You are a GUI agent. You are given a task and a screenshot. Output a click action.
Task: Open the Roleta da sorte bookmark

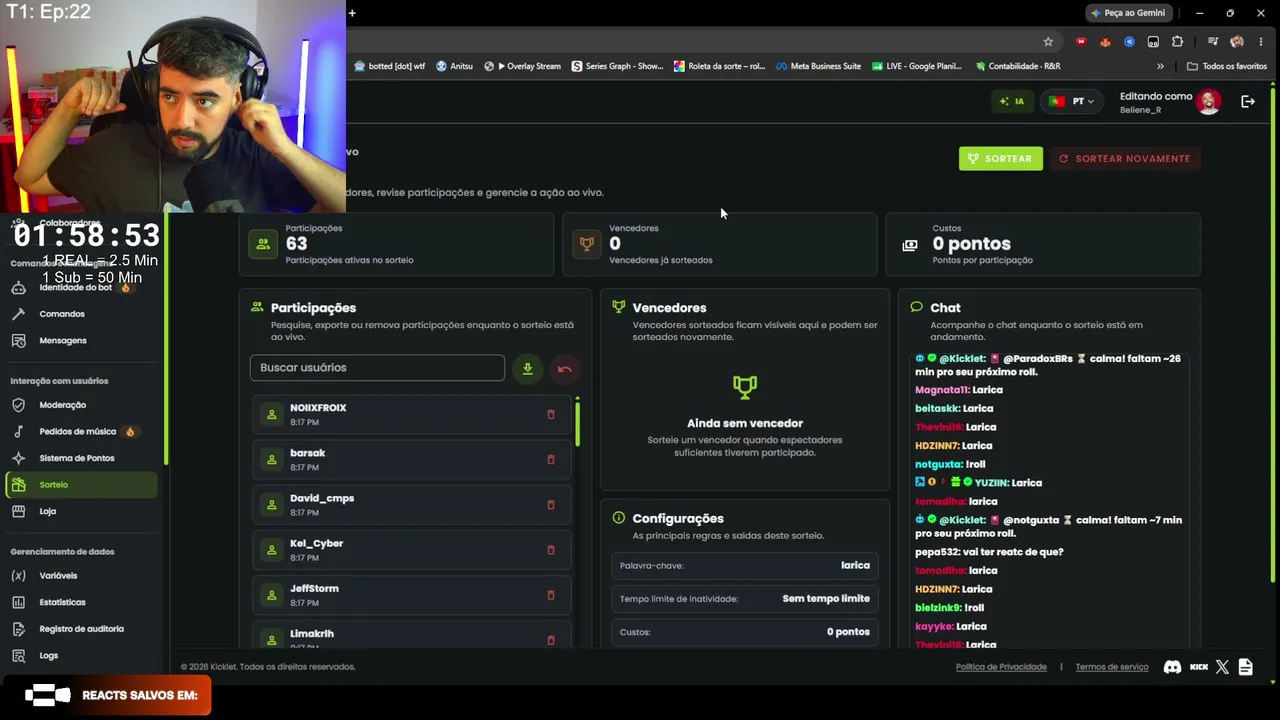[719, 66]
